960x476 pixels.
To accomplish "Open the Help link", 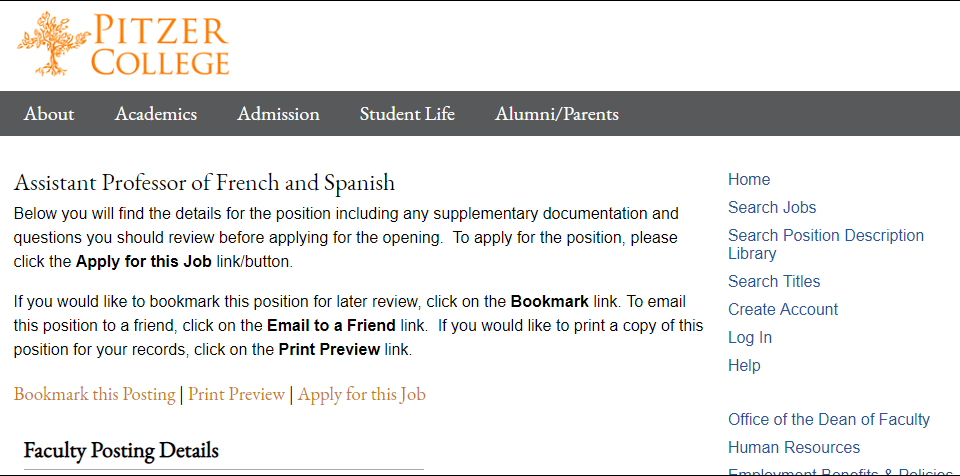I will (x=744, y=366).
